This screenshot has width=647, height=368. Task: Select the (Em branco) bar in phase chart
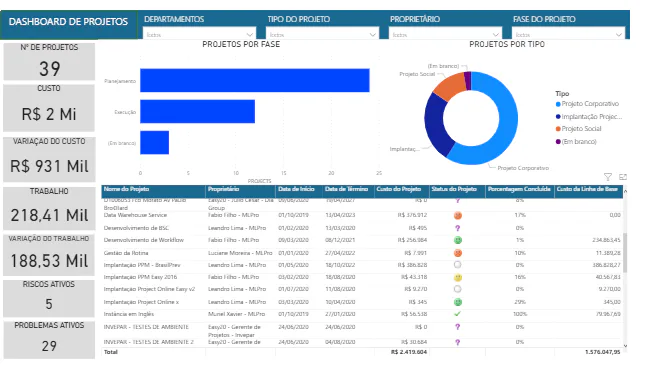tap(154, 143)
